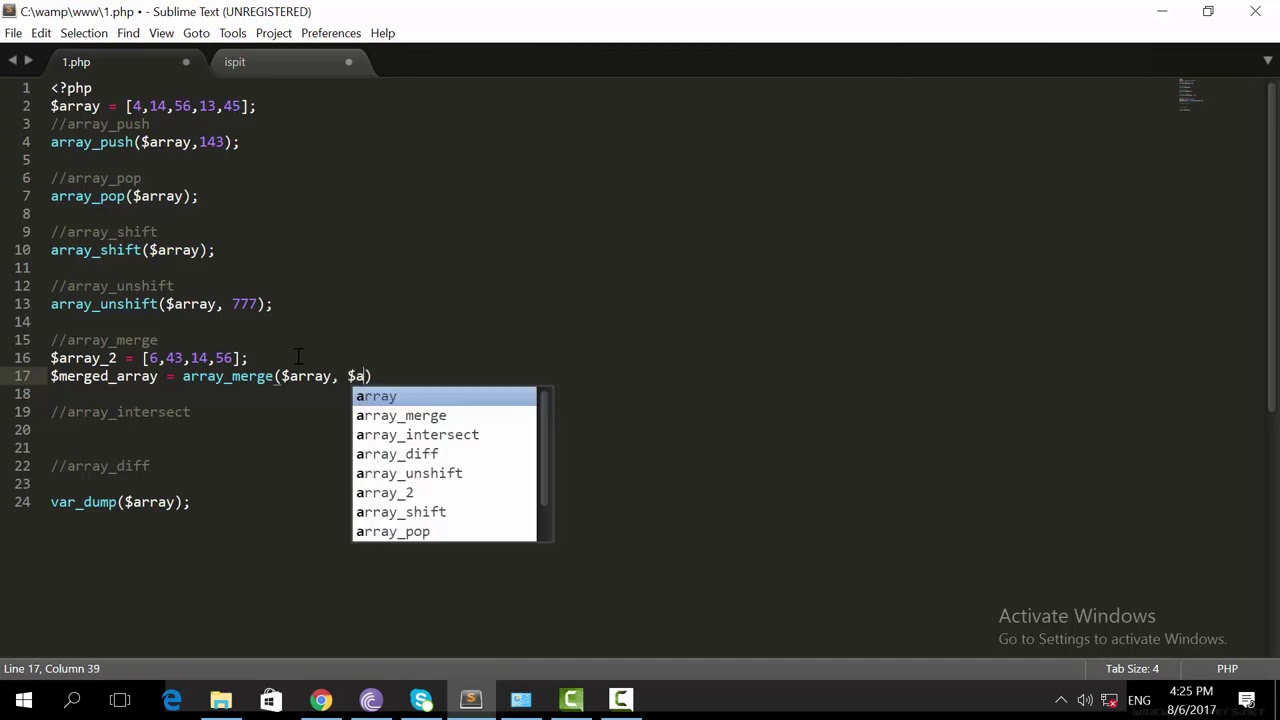Click the array_shift($array); line

pos(133,250)
